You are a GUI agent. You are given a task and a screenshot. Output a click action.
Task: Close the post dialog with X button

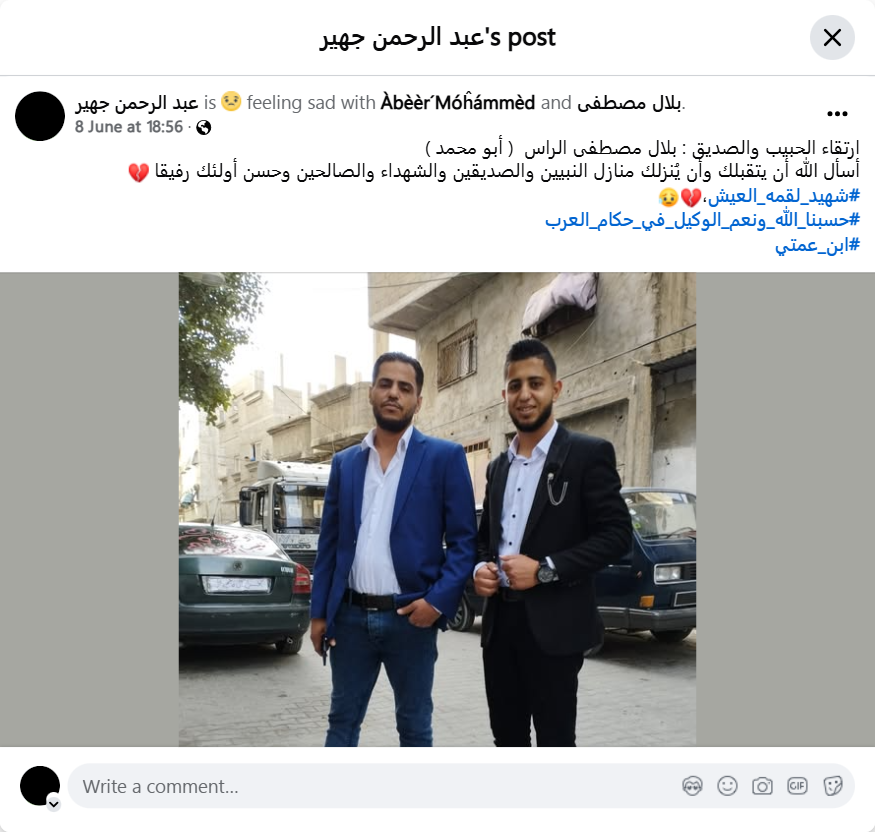coord(832,37)
